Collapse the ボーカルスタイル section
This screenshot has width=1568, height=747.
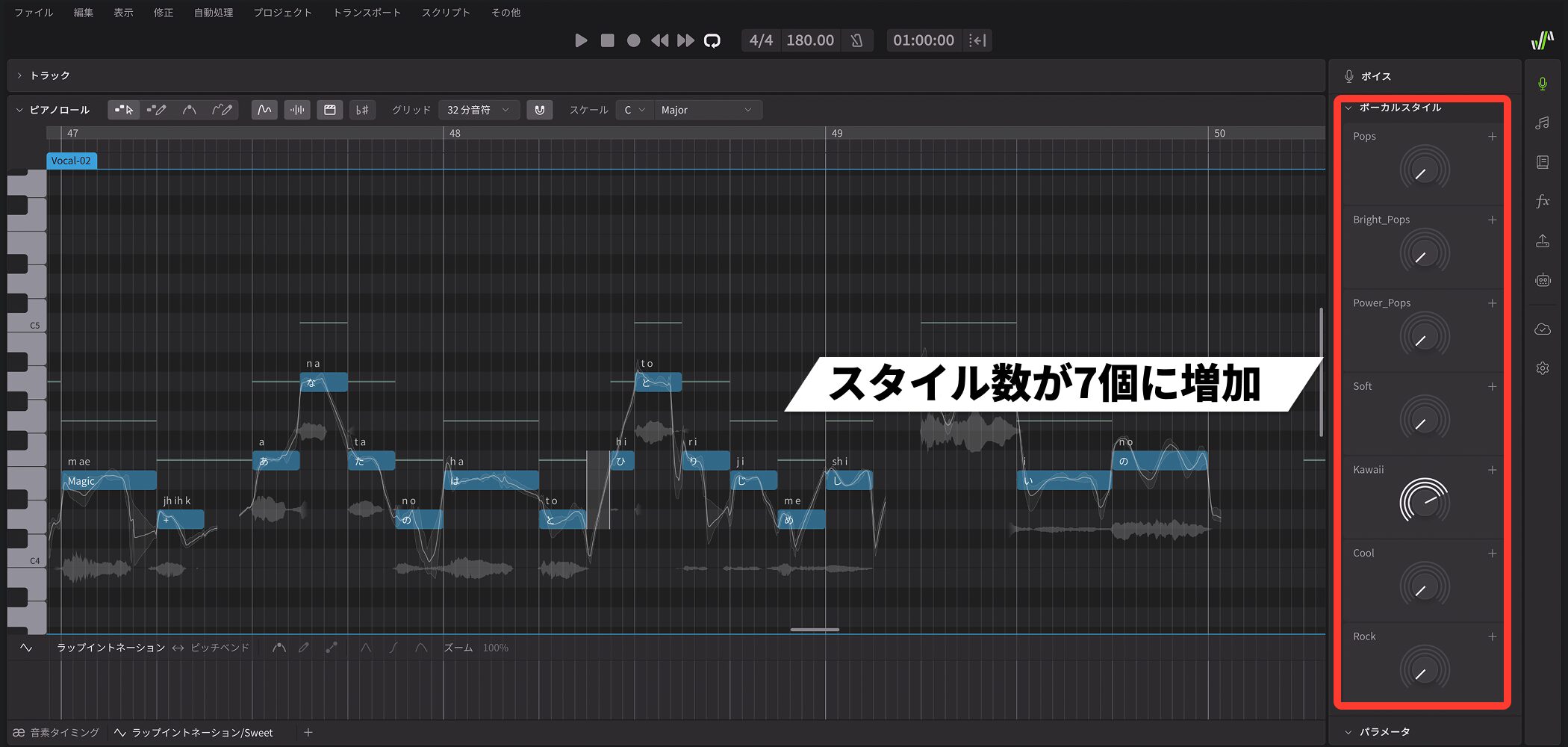tap(1348, 108)
